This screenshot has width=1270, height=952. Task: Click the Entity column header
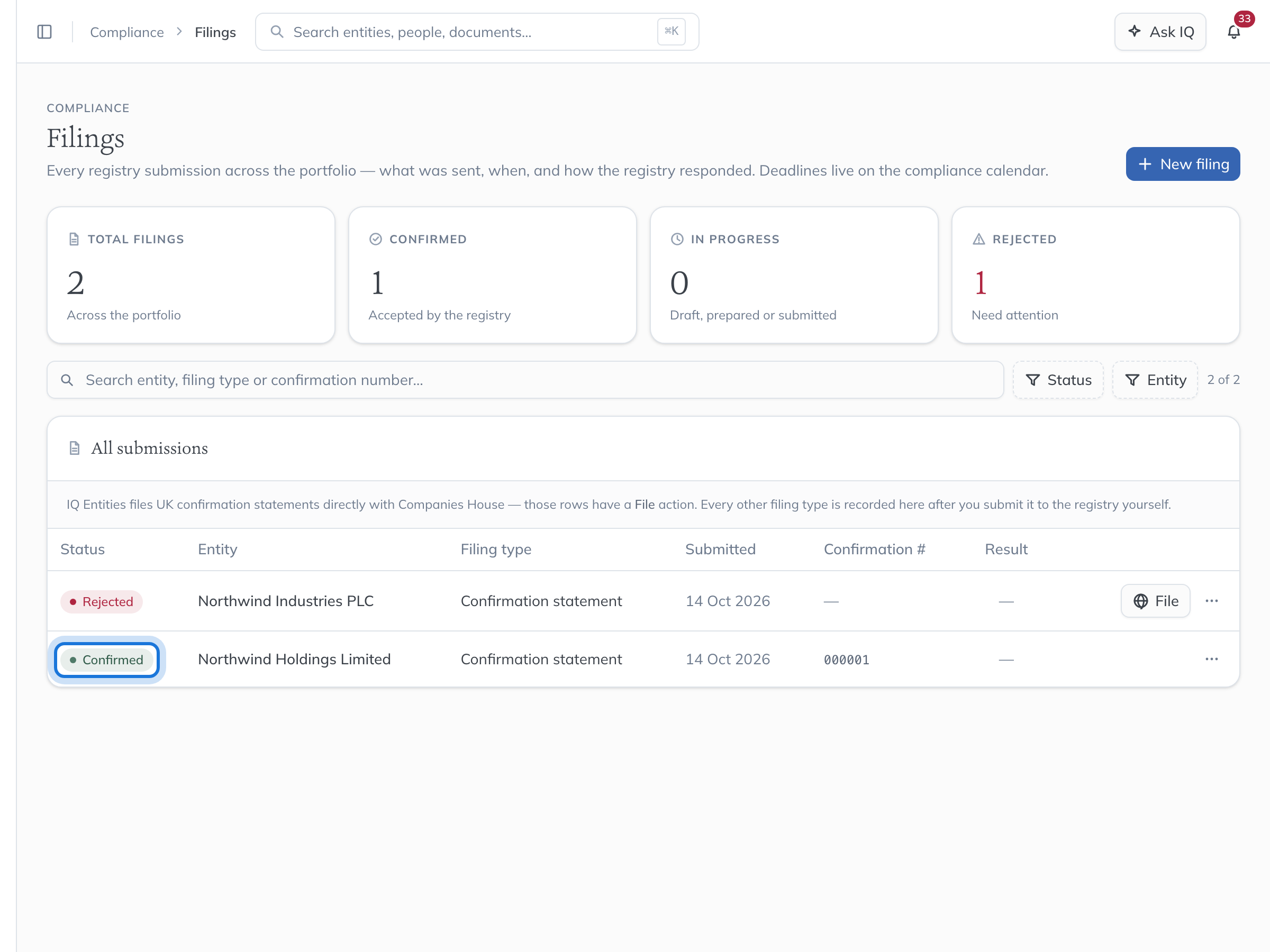217,549
